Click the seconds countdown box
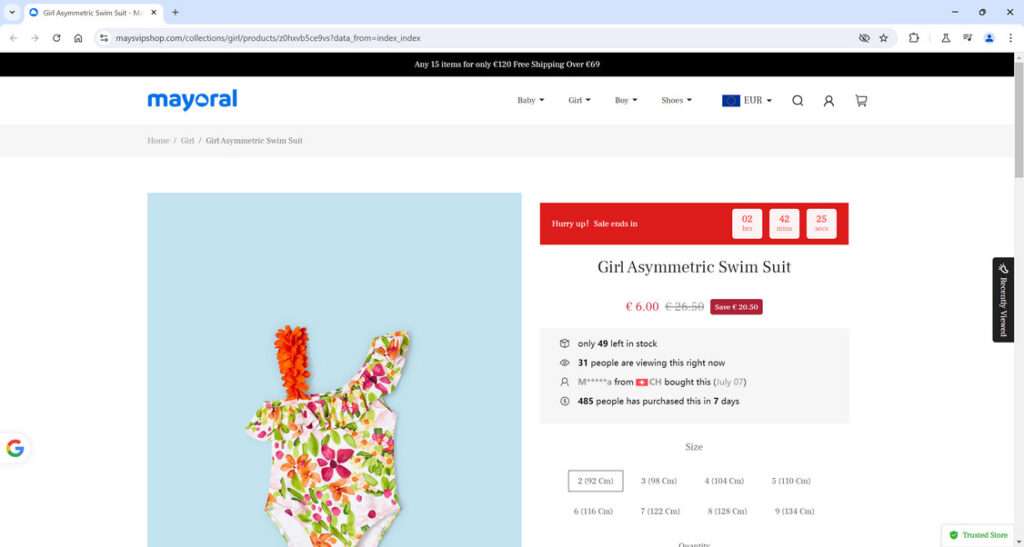Viewport: 1024px width, 547px height. (821, 223)
